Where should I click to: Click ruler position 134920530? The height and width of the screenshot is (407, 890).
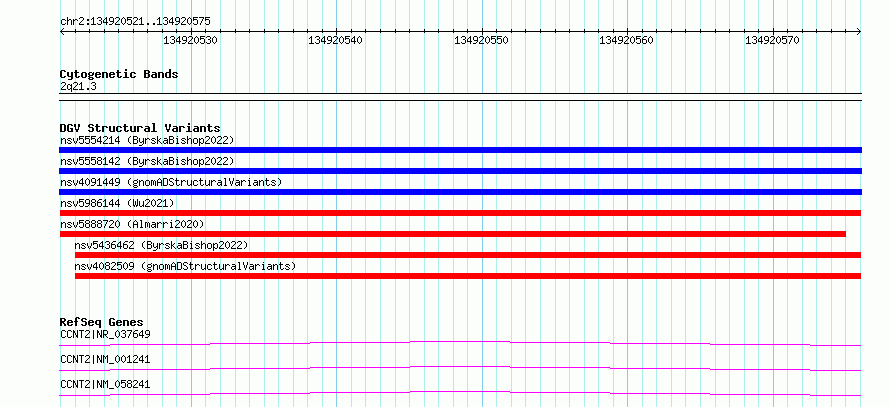(191, 40)
